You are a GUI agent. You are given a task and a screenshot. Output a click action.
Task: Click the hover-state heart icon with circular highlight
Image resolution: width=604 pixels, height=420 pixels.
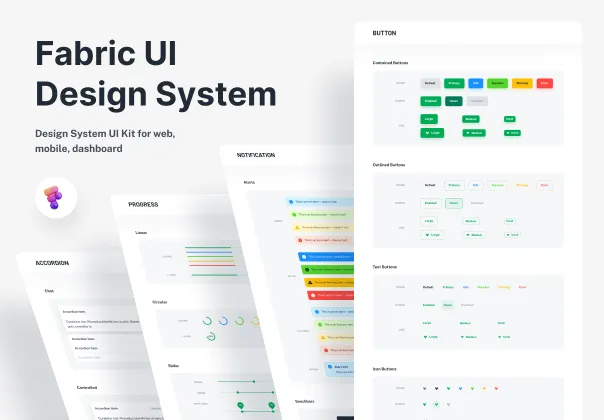pos(436,404)
